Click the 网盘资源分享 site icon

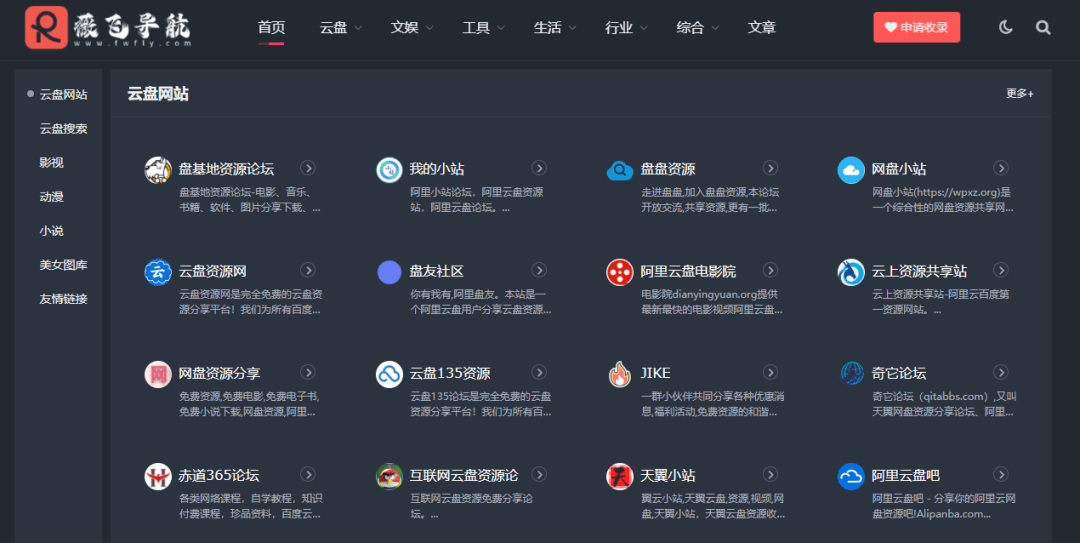[158, 374]
